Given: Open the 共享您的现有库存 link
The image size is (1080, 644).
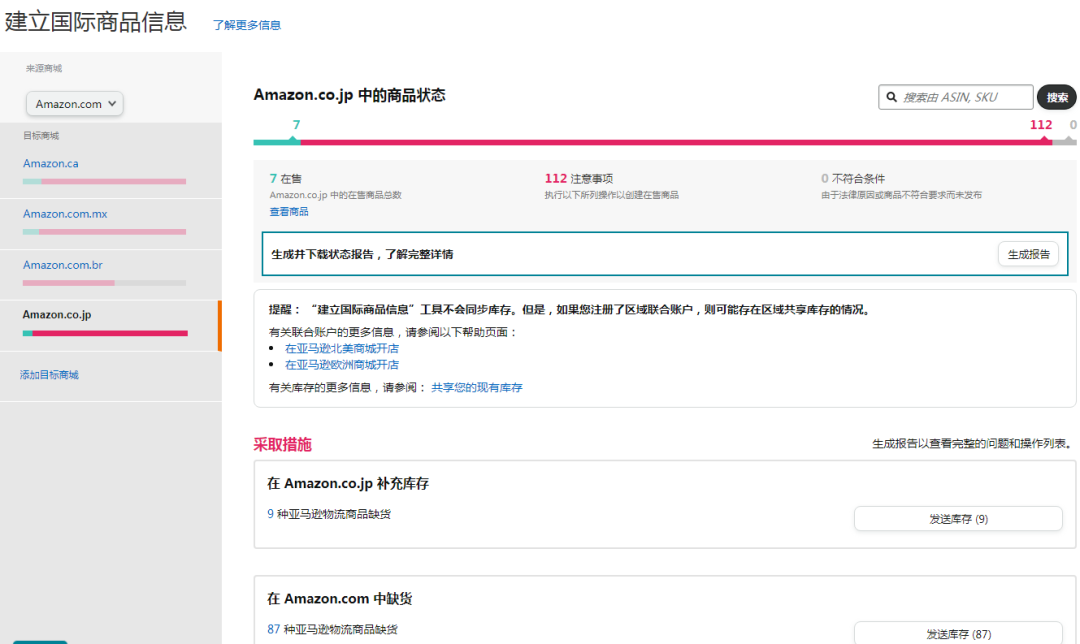Looking at the screenshot, I should [x=477, y=388].
